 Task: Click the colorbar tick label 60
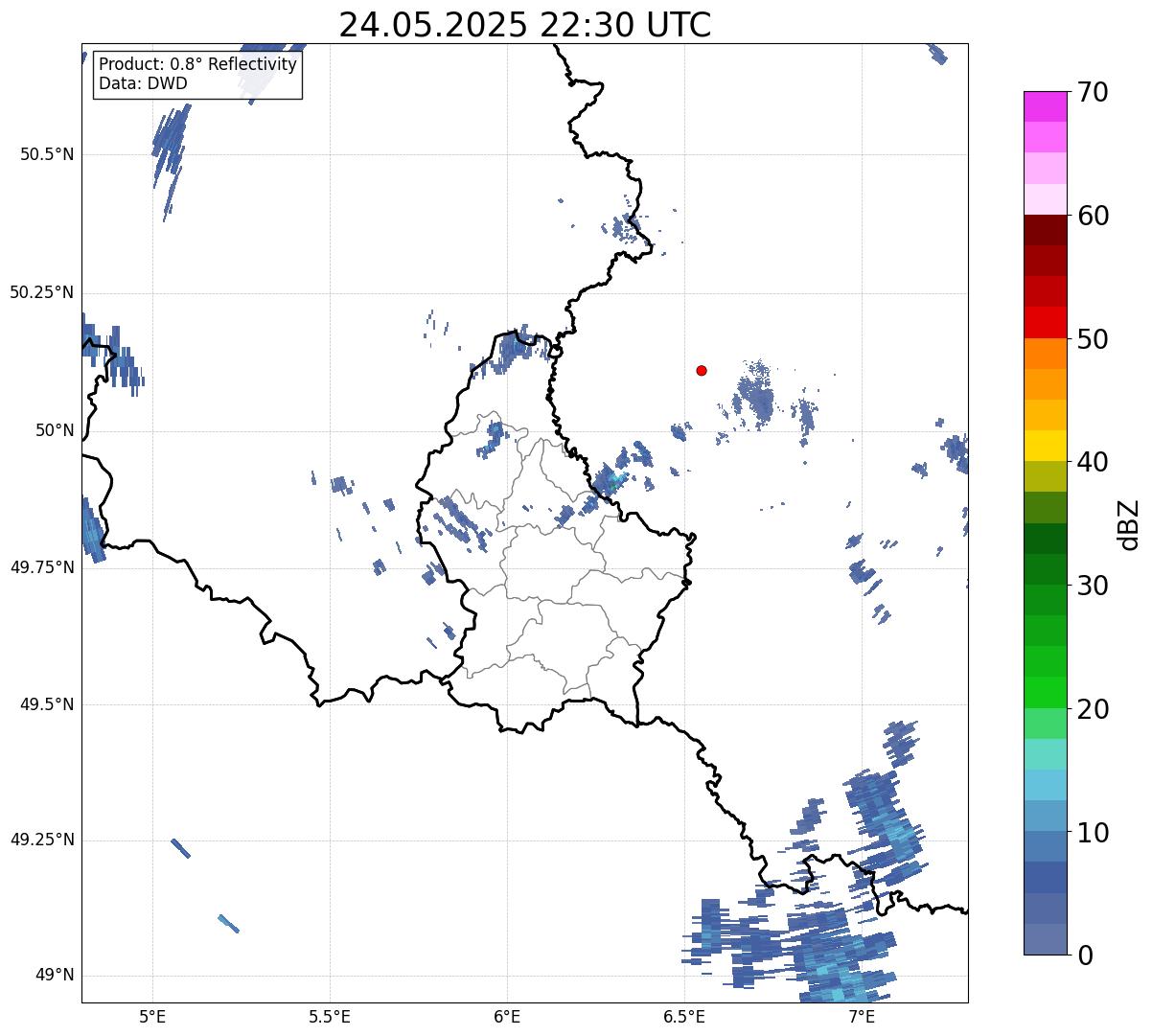click(x=1093, y=216)
